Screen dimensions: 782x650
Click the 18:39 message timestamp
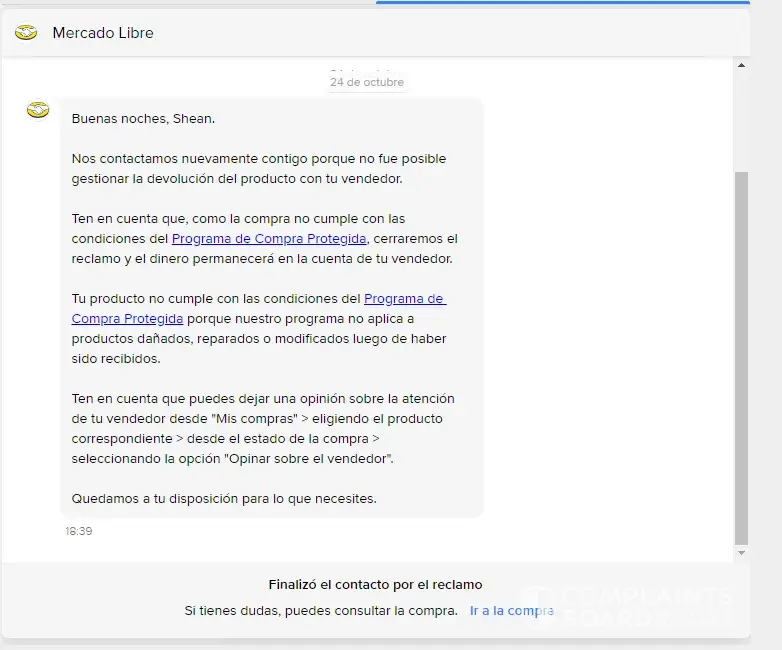point(79,531)
